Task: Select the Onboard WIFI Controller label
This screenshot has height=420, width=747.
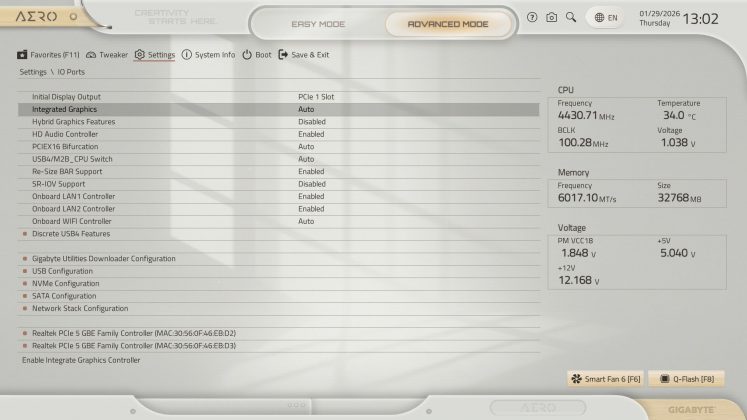Action: tap(71, 221)
